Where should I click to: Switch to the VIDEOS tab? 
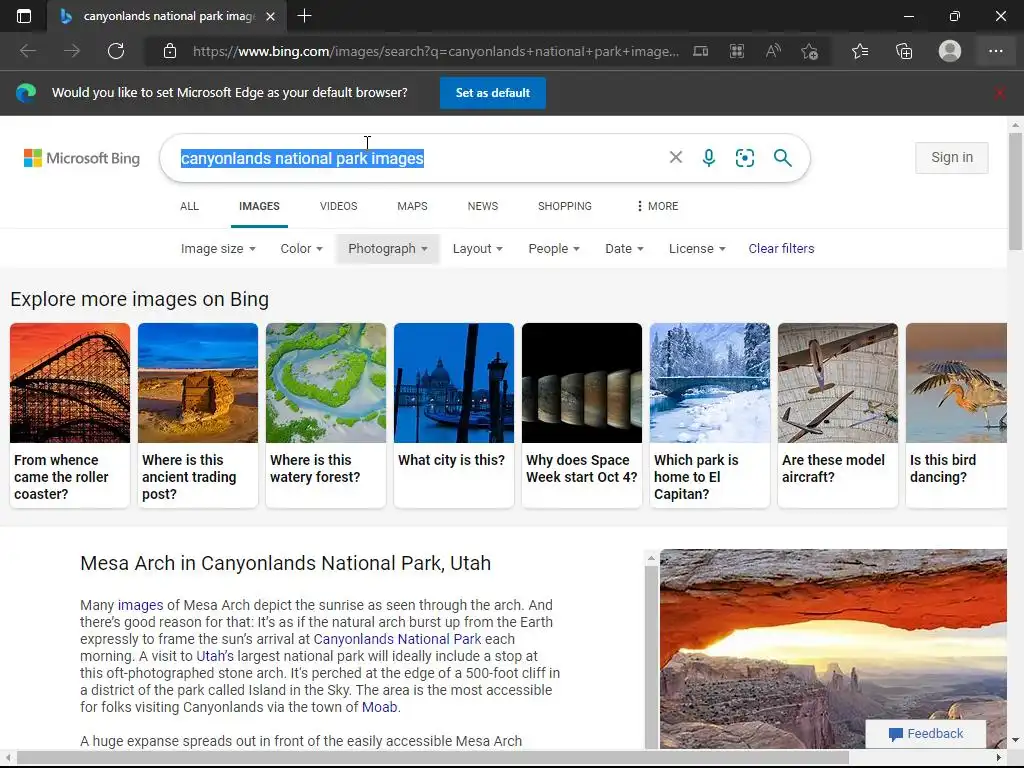pos(338,206)
